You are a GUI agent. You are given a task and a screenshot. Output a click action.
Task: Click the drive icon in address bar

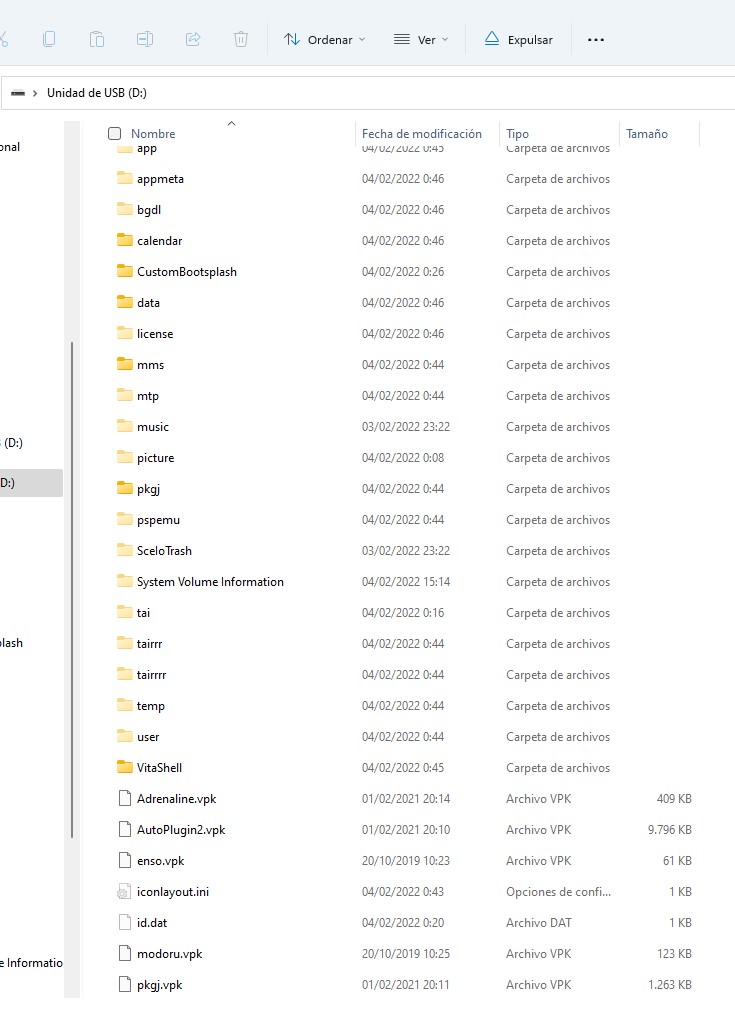click(18, 93)
